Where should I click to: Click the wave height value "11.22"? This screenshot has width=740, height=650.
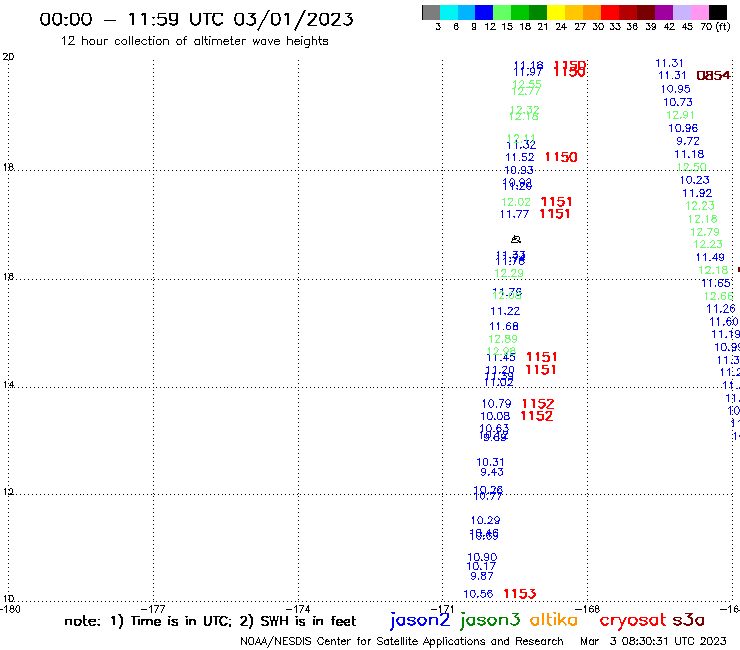pyautogui.click(x=505, y=311)
